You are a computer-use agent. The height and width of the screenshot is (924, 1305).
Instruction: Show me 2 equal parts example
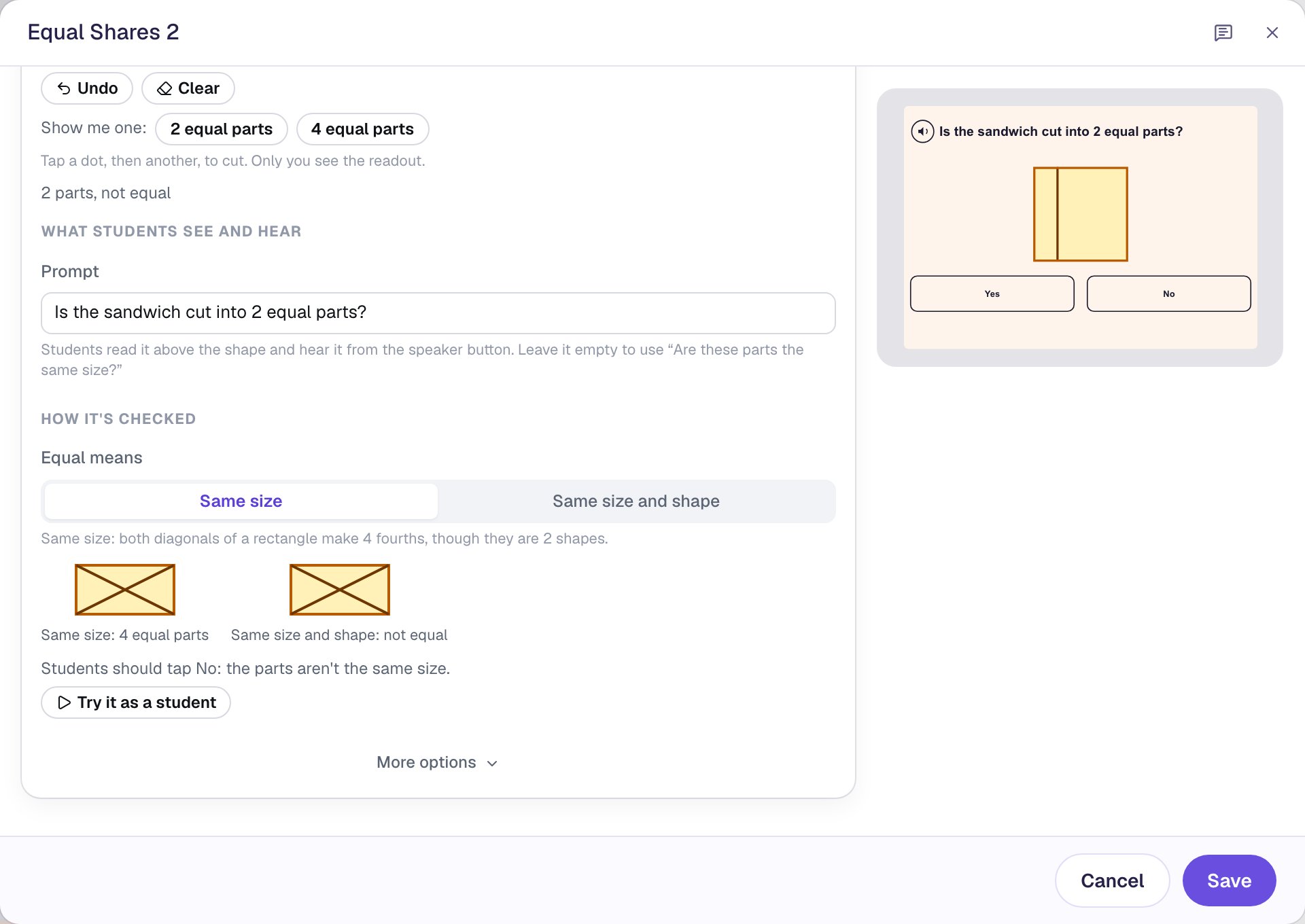click(222, 129)
